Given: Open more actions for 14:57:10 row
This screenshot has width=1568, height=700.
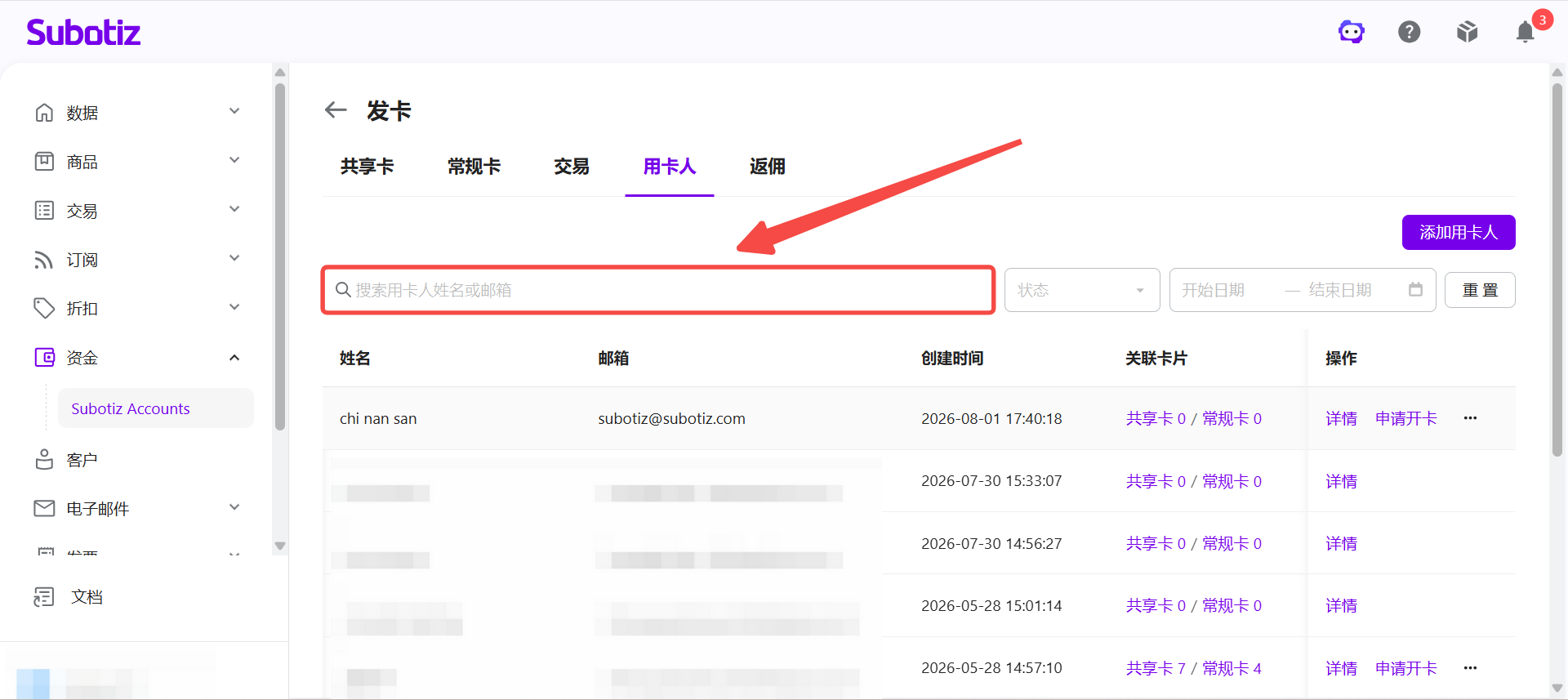Looking at the screenshot, I should coord(1470,668).
